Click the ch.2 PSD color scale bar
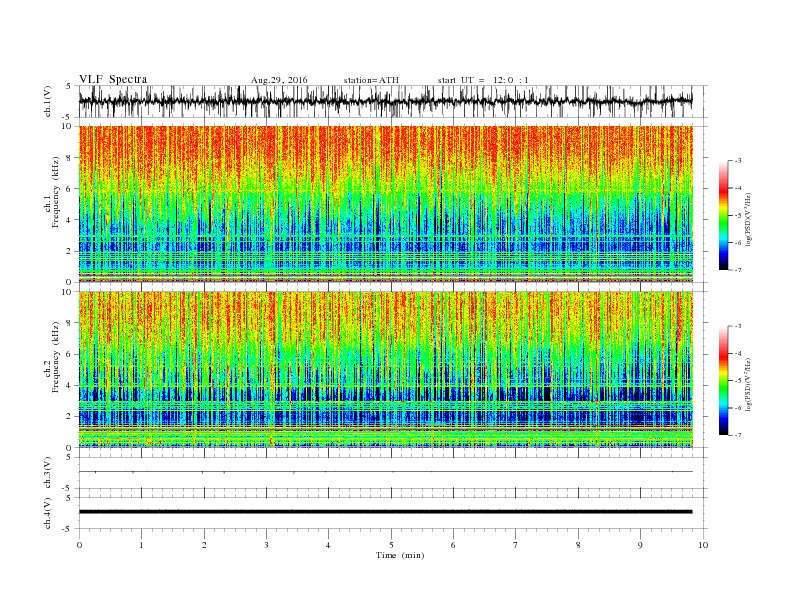792x612 pixels. (x=724, y=380)
